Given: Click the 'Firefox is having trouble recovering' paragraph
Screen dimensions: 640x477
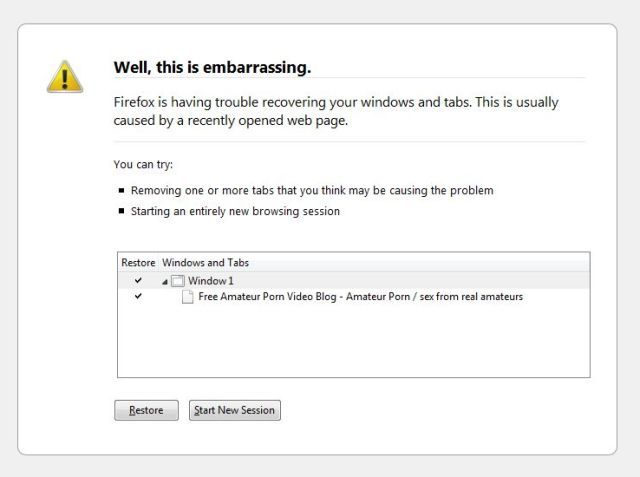Looking at the screenshot, I should (x=336, y=111).
